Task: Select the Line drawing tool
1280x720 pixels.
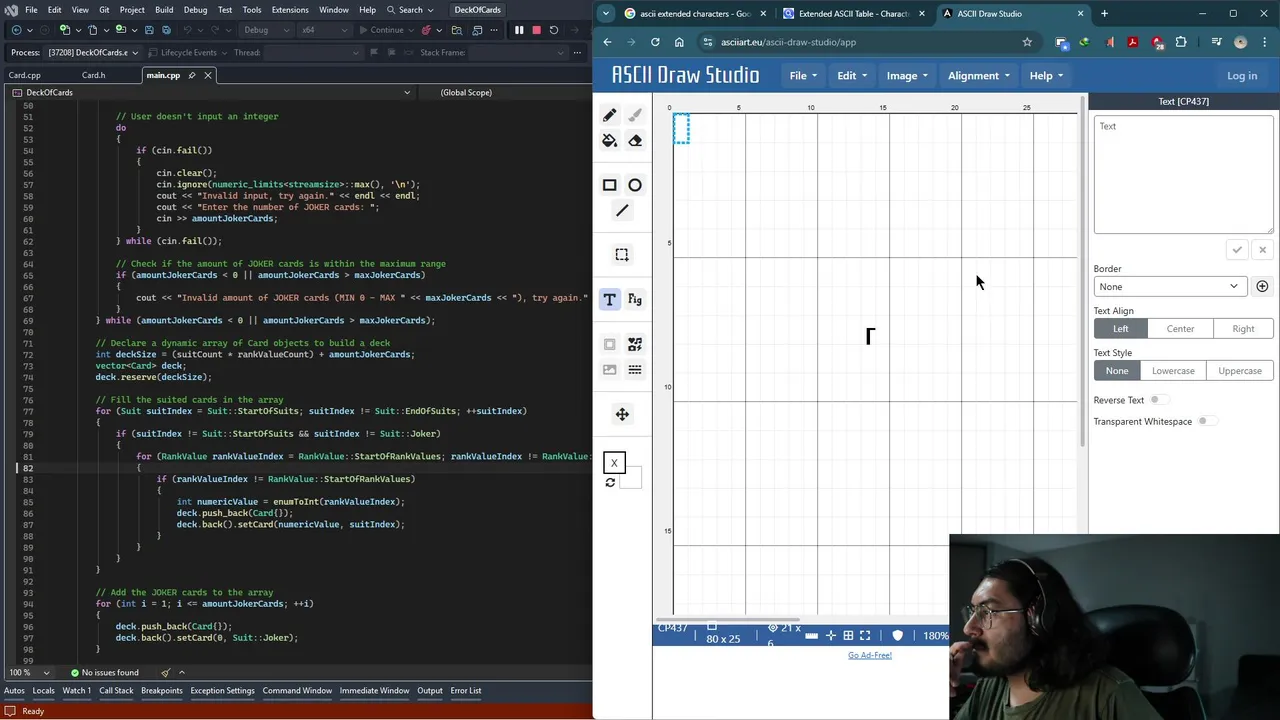Action: click(622, 210)
